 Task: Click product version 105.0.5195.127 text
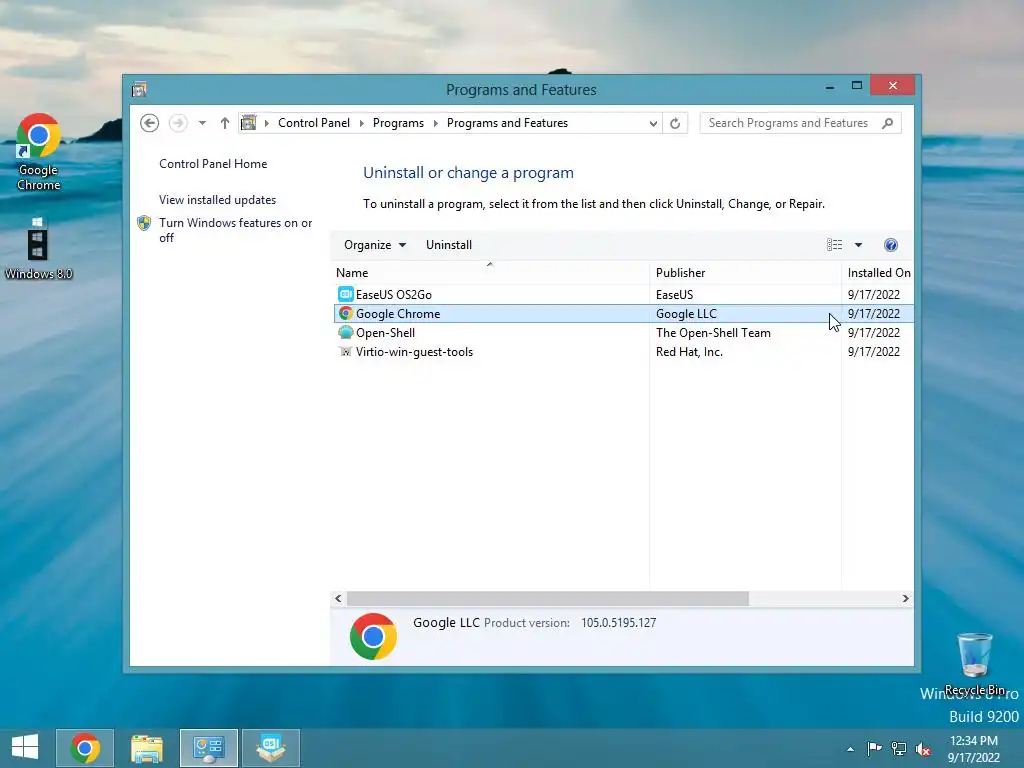click(618, 623)
